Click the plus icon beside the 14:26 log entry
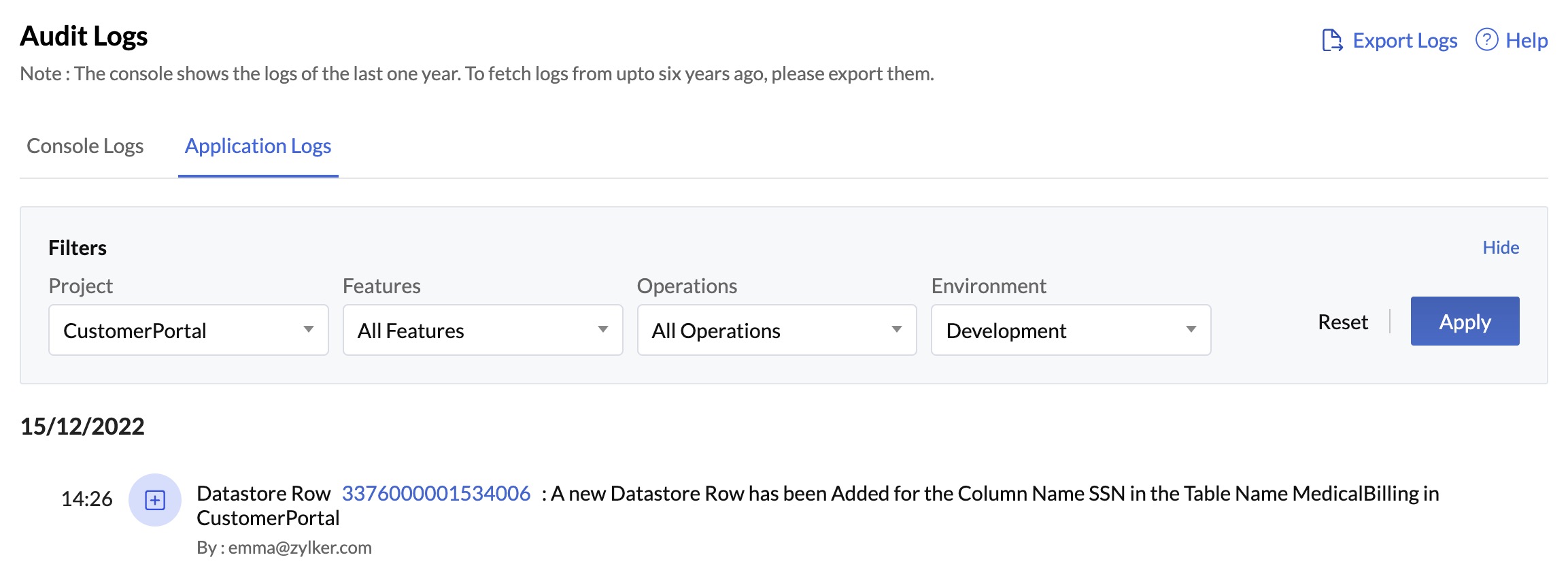The image size is (1568, 568). coord(155,500)
